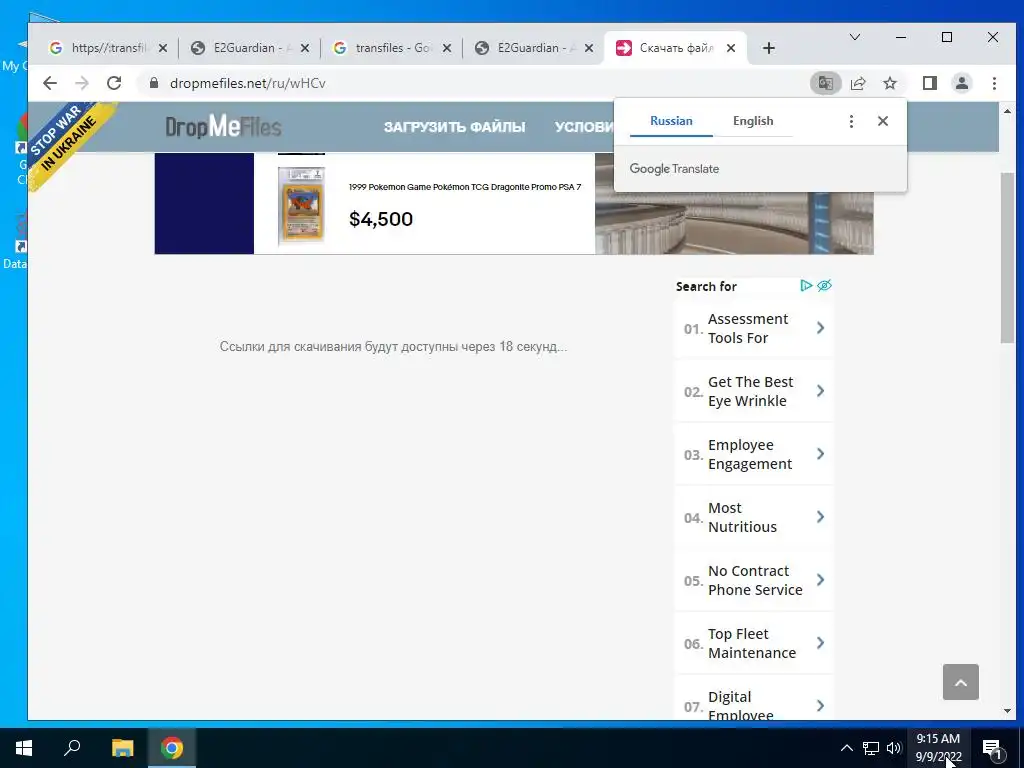Select English in translate popup
The image size is (1024, 768).
[752, 121]
